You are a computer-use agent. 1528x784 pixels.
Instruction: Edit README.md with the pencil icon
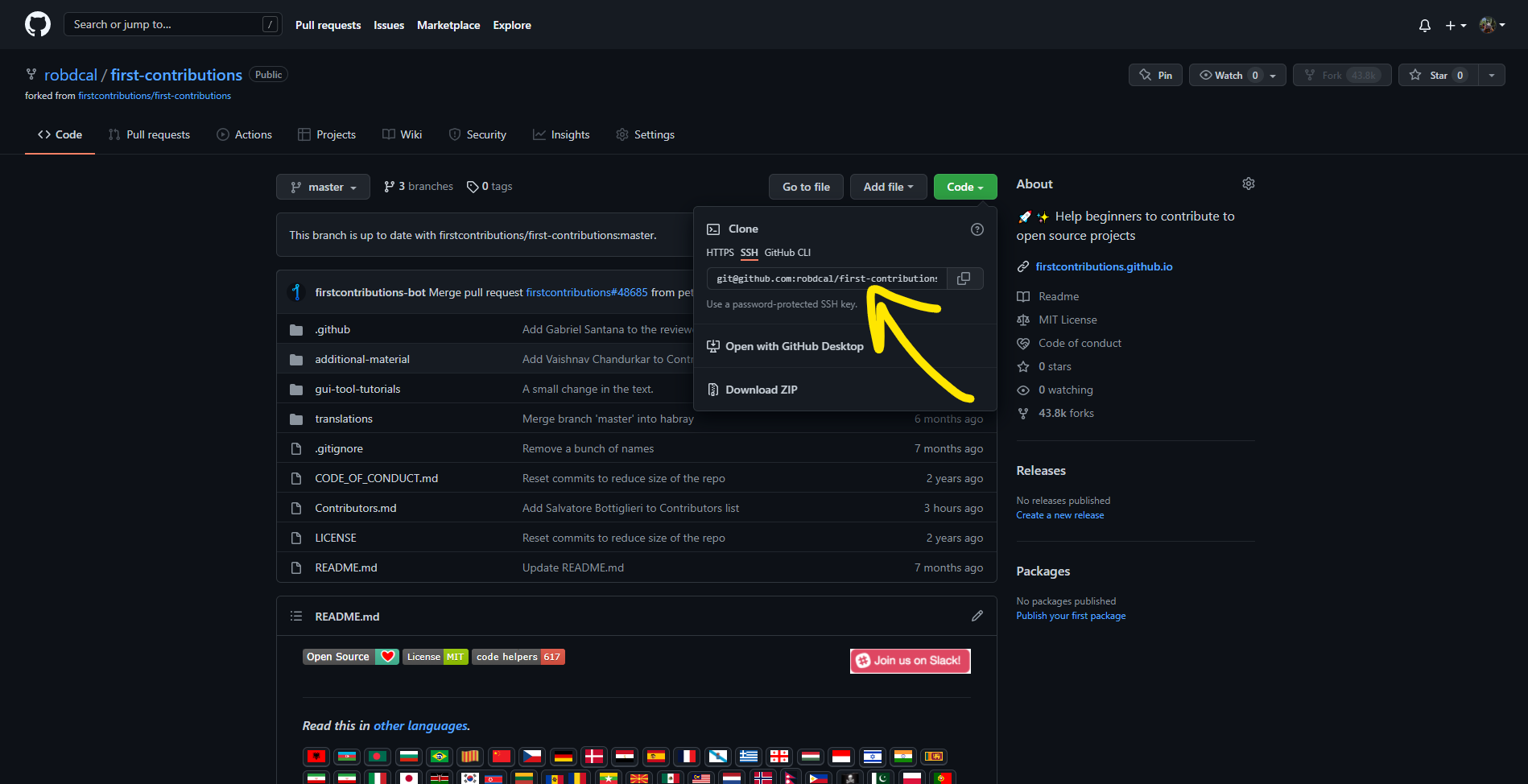pos(977,616)
